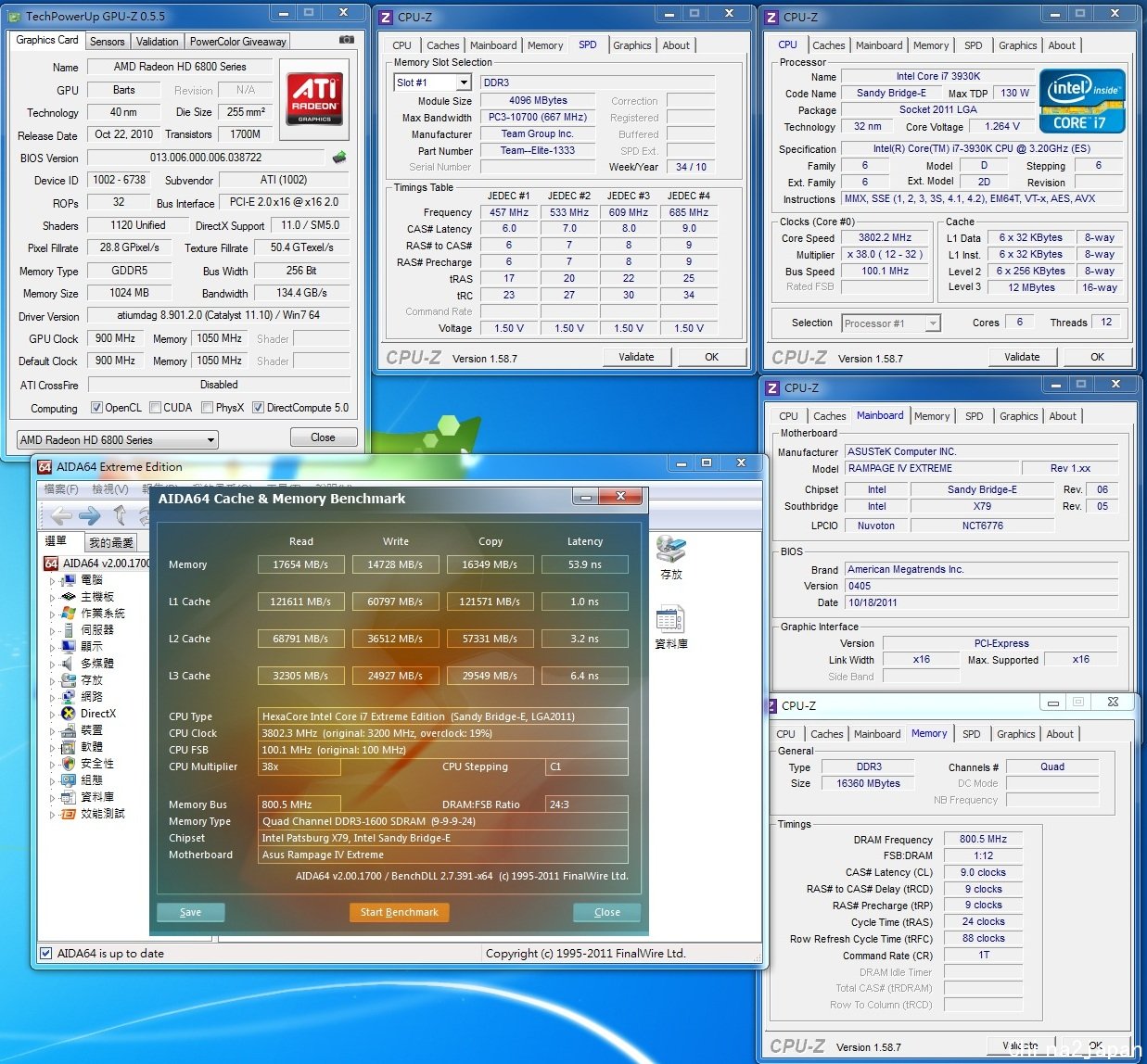Expand the 主機板 tree node arrow
This screenshot has height=1064, width=1147.
(x=52, y=598)
